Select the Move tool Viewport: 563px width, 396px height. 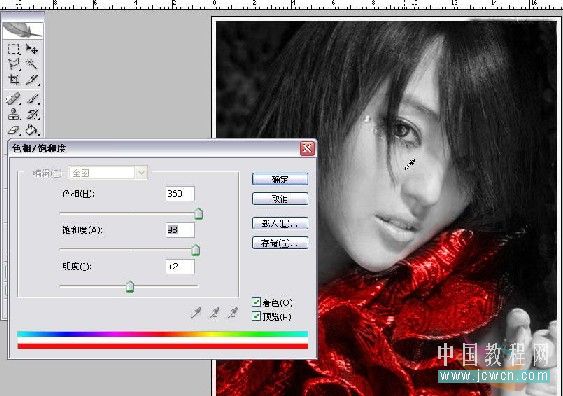click(x=32, y=49)
